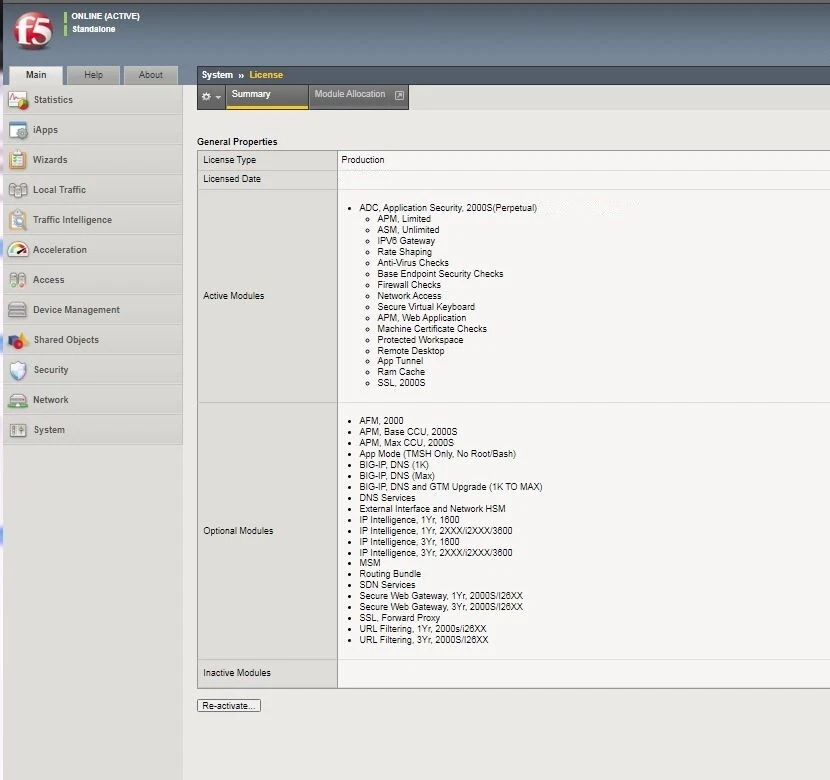This screenshot has height=780, width=830.
Task: Open the iApps section icon
Action: (x=18, y=129)
